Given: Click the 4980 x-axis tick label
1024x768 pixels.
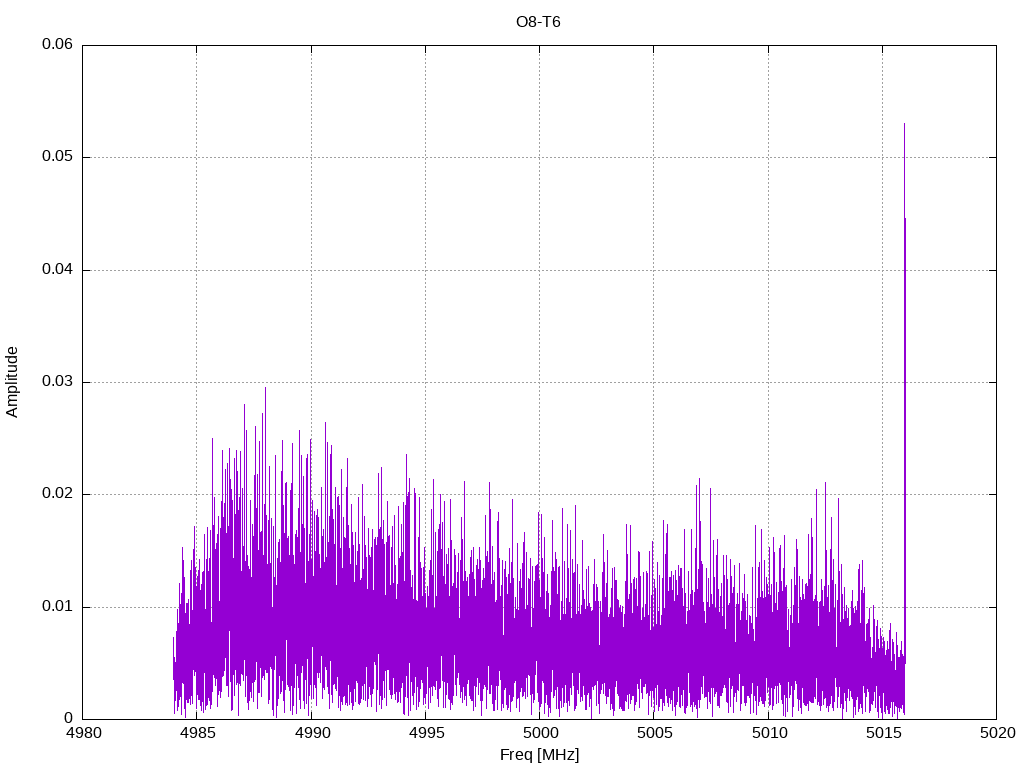Looking at the screenshot, I should click(83, 733).
